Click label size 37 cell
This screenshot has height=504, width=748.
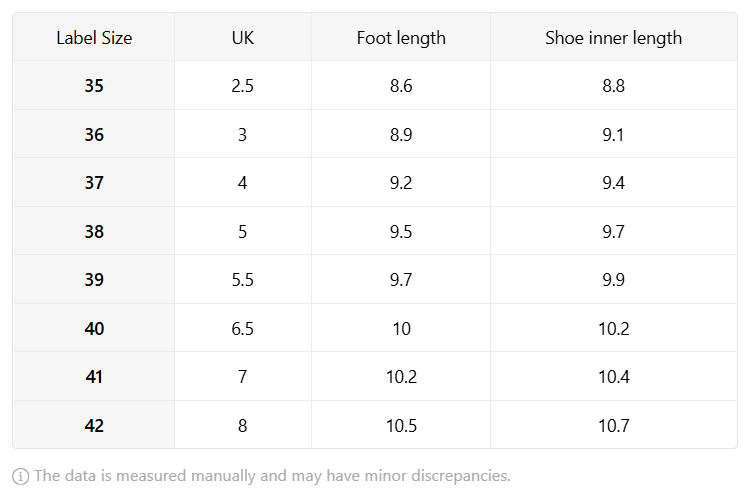click(94, 183)
